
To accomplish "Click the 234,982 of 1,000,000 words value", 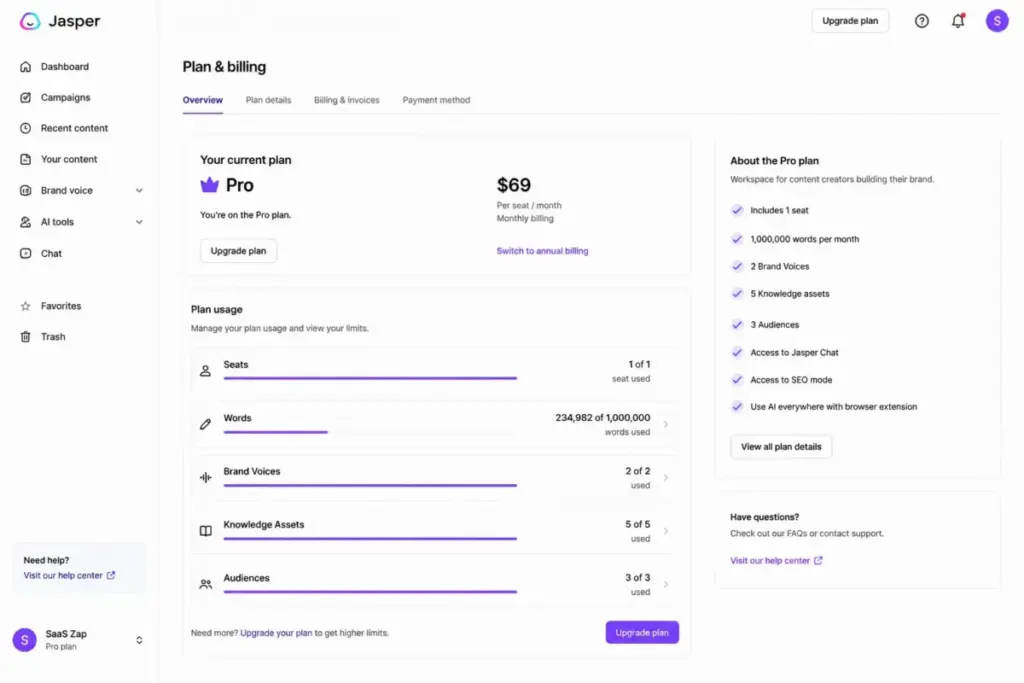I will [603, 418].
